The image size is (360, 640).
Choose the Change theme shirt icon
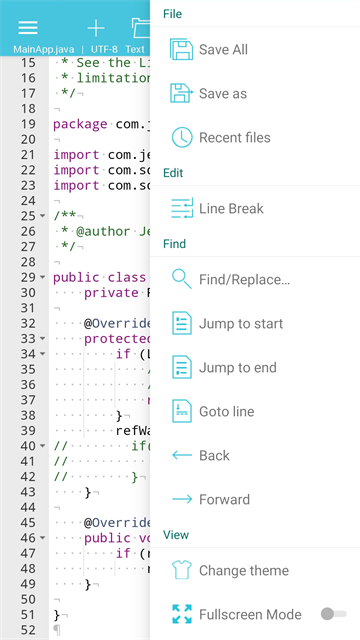coord(182,570)
